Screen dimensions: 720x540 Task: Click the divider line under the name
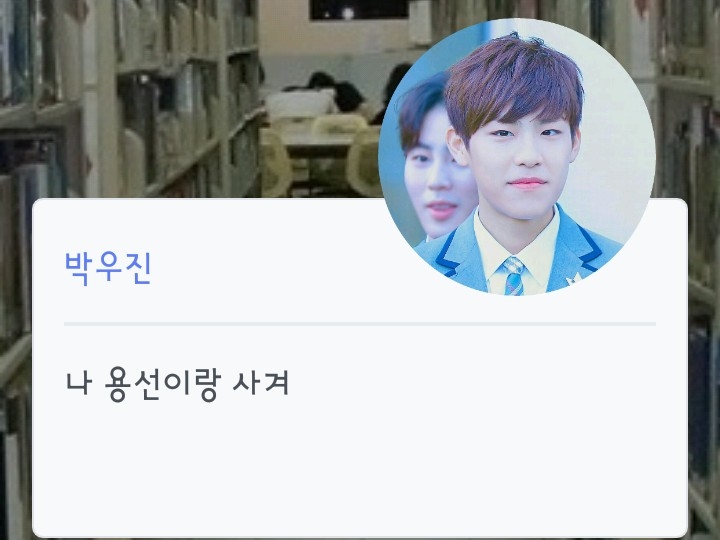point(360,324)
